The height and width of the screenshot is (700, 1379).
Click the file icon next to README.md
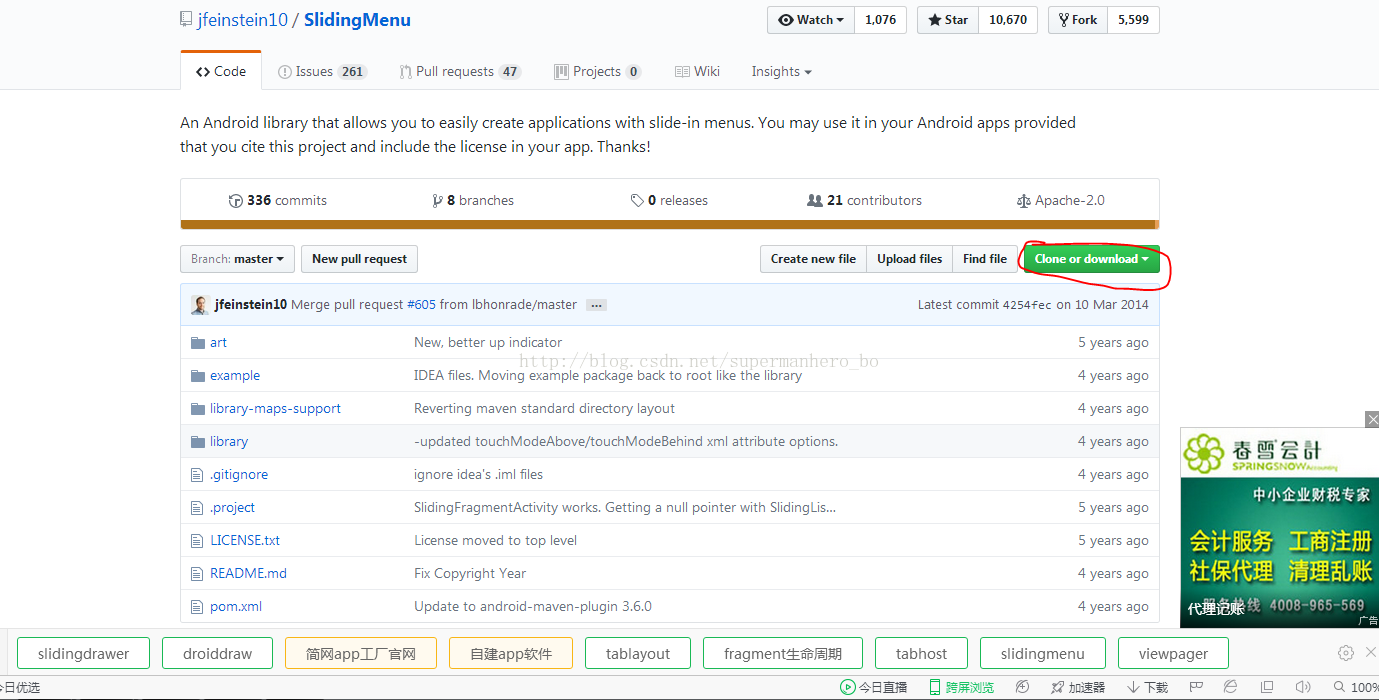pos(197,573)
